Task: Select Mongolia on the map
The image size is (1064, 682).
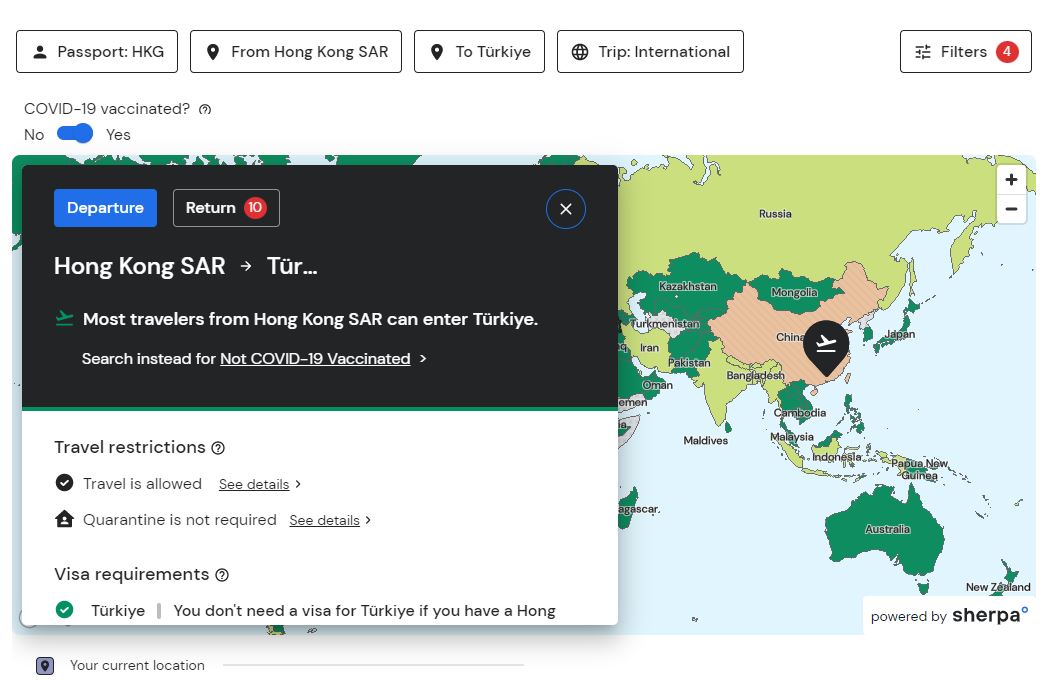Action: 794,292
